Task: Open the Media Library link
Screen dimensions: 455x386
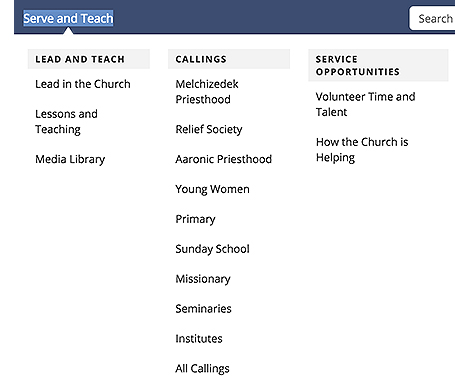Action: (x=70, y=159)
